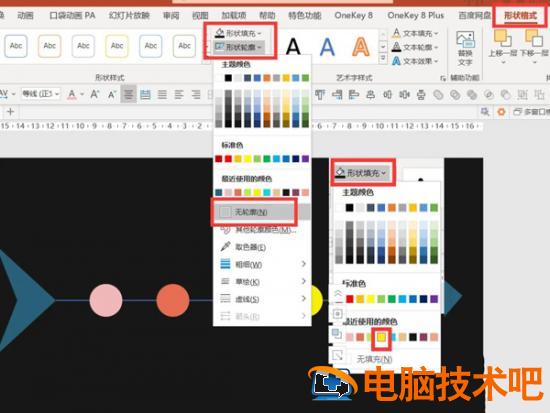Pick purple in outline menu 标准色 row
Screen dimensions: 550x413
click(306, 159)
